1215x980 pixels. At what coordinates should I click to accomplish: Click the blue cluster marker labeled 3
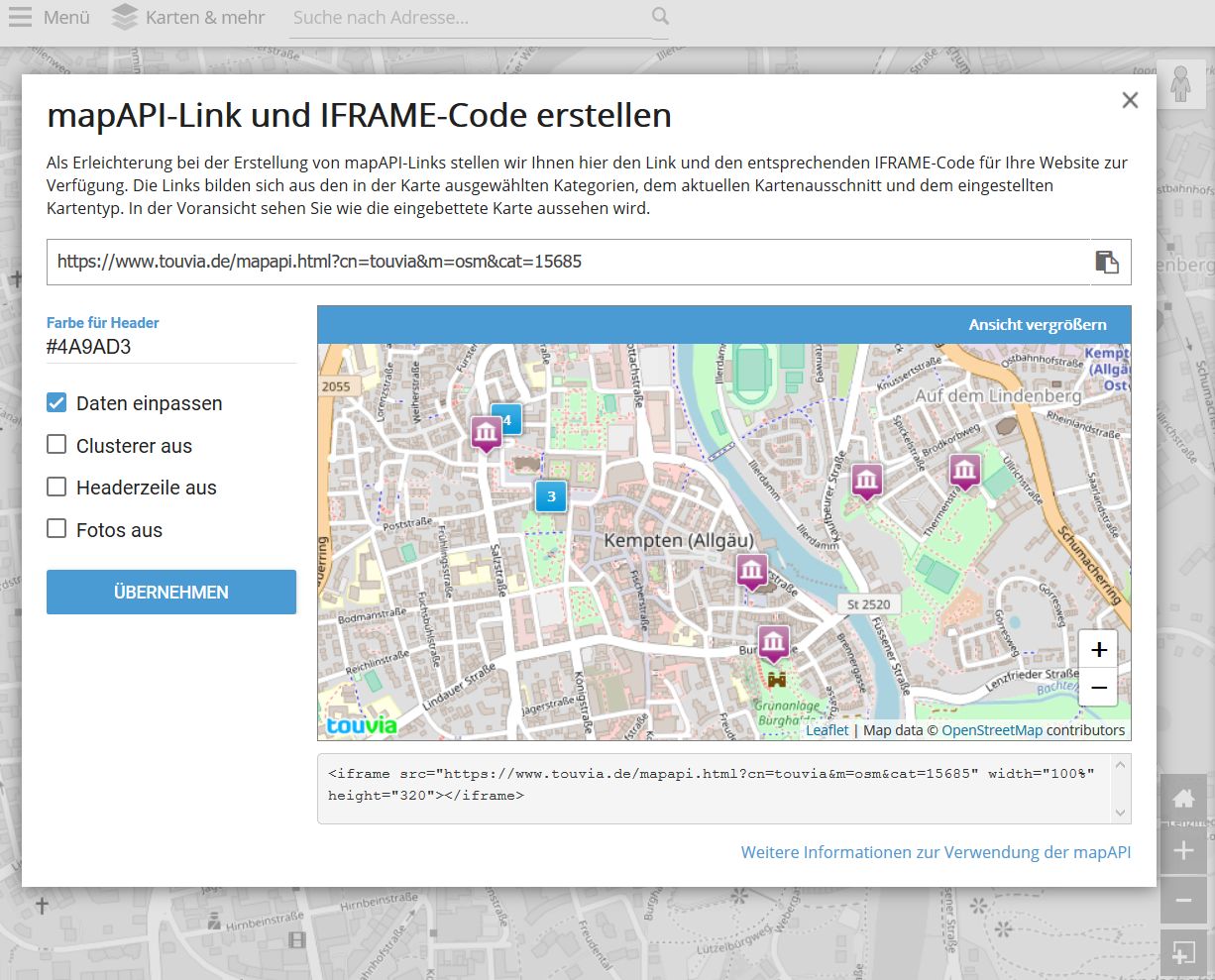551,496
